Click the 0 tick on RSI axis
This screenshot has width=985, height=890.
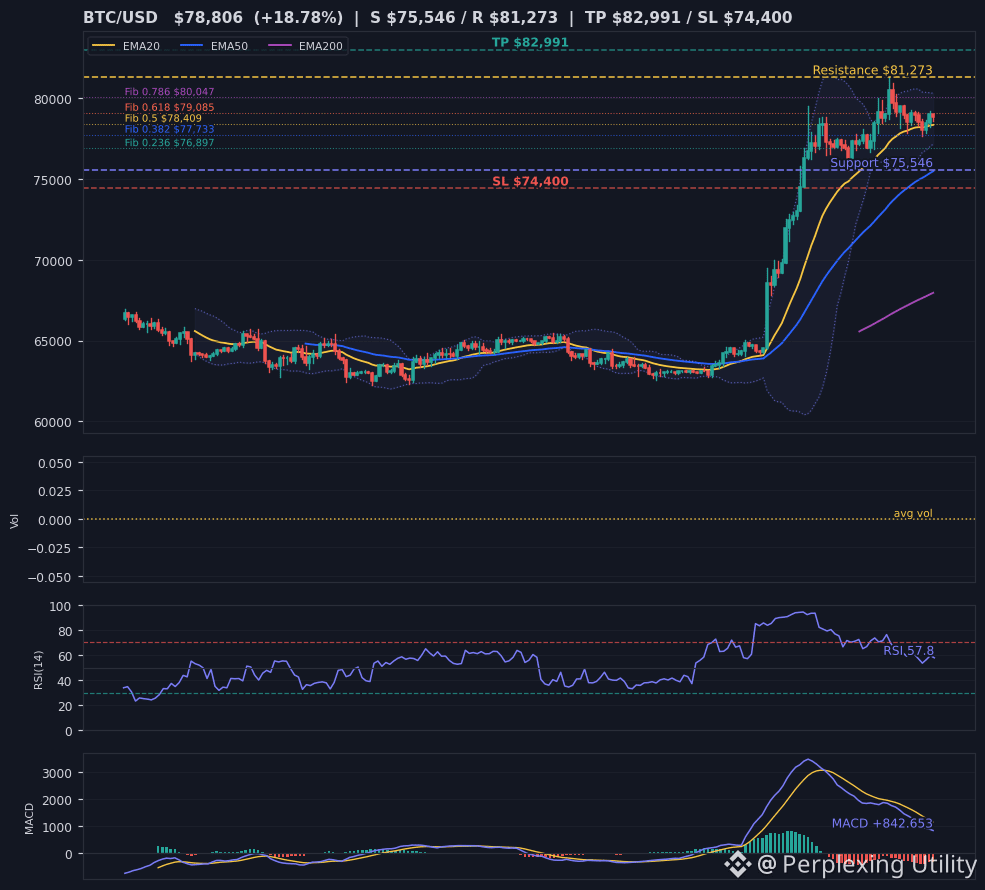(69, 732)
